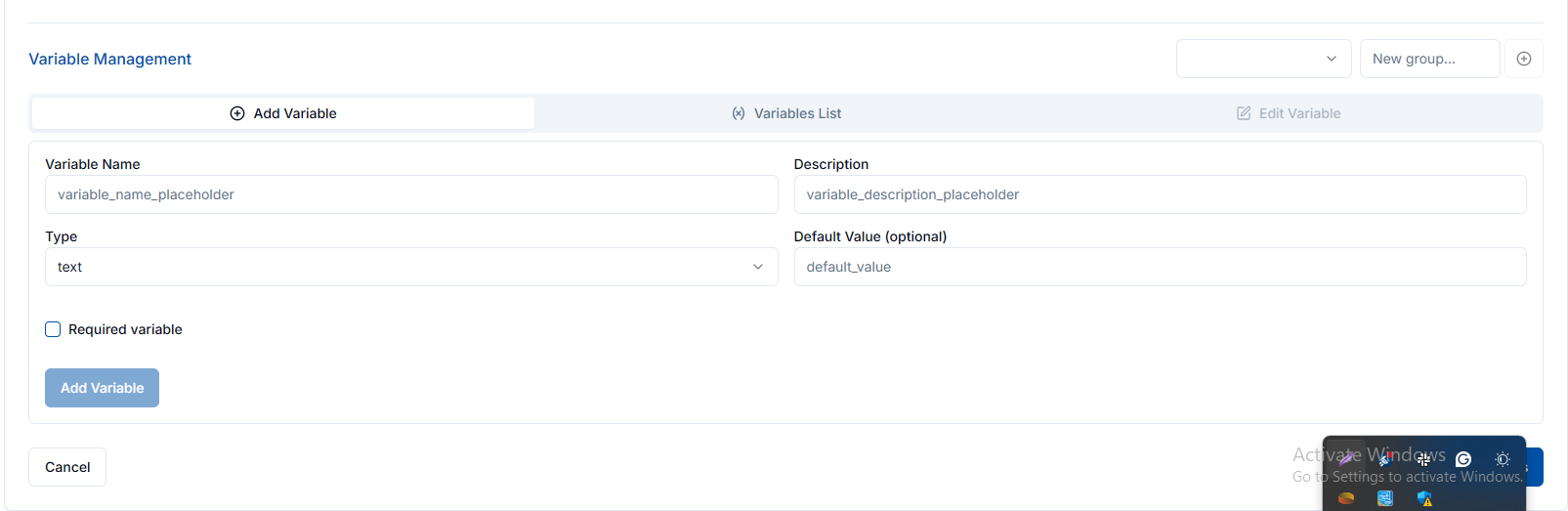Click the circled plus add-group icon
Image resolution: width=1568 pixels, height=511 pixels.
tap(1523, 59)
